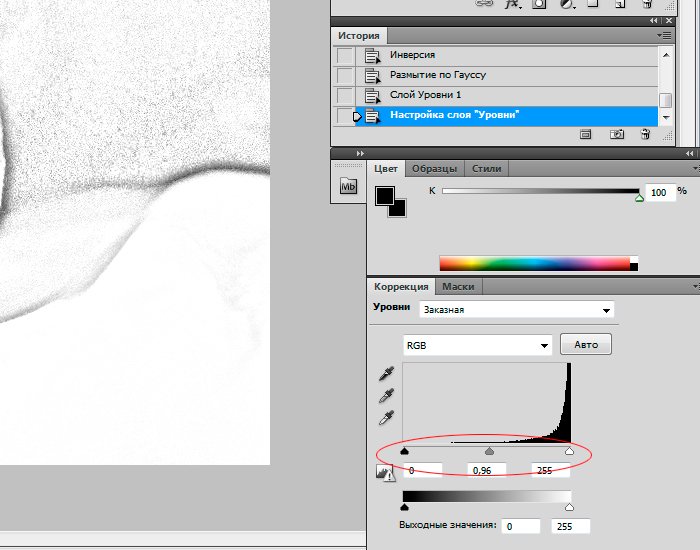
Task: Click the gray midtone input slider handle
Action: click(x=489, y=453)
